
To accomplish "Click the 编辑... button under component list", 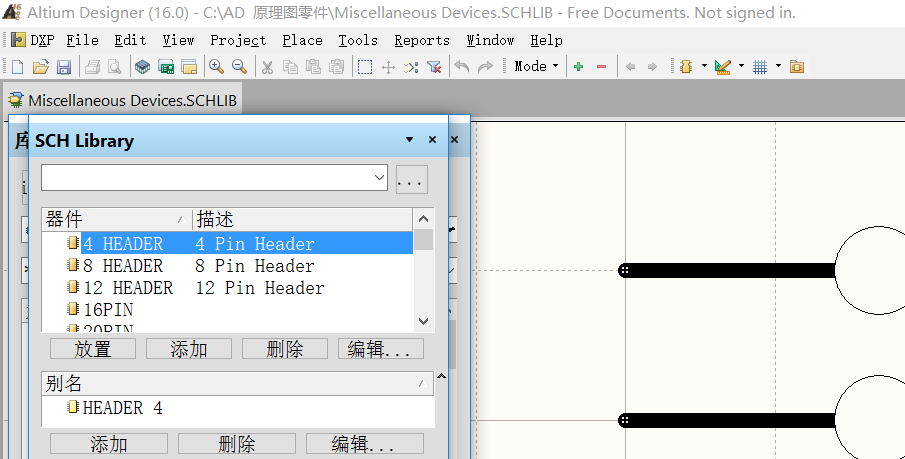I will pyautogui.click(x=380, y=349).
